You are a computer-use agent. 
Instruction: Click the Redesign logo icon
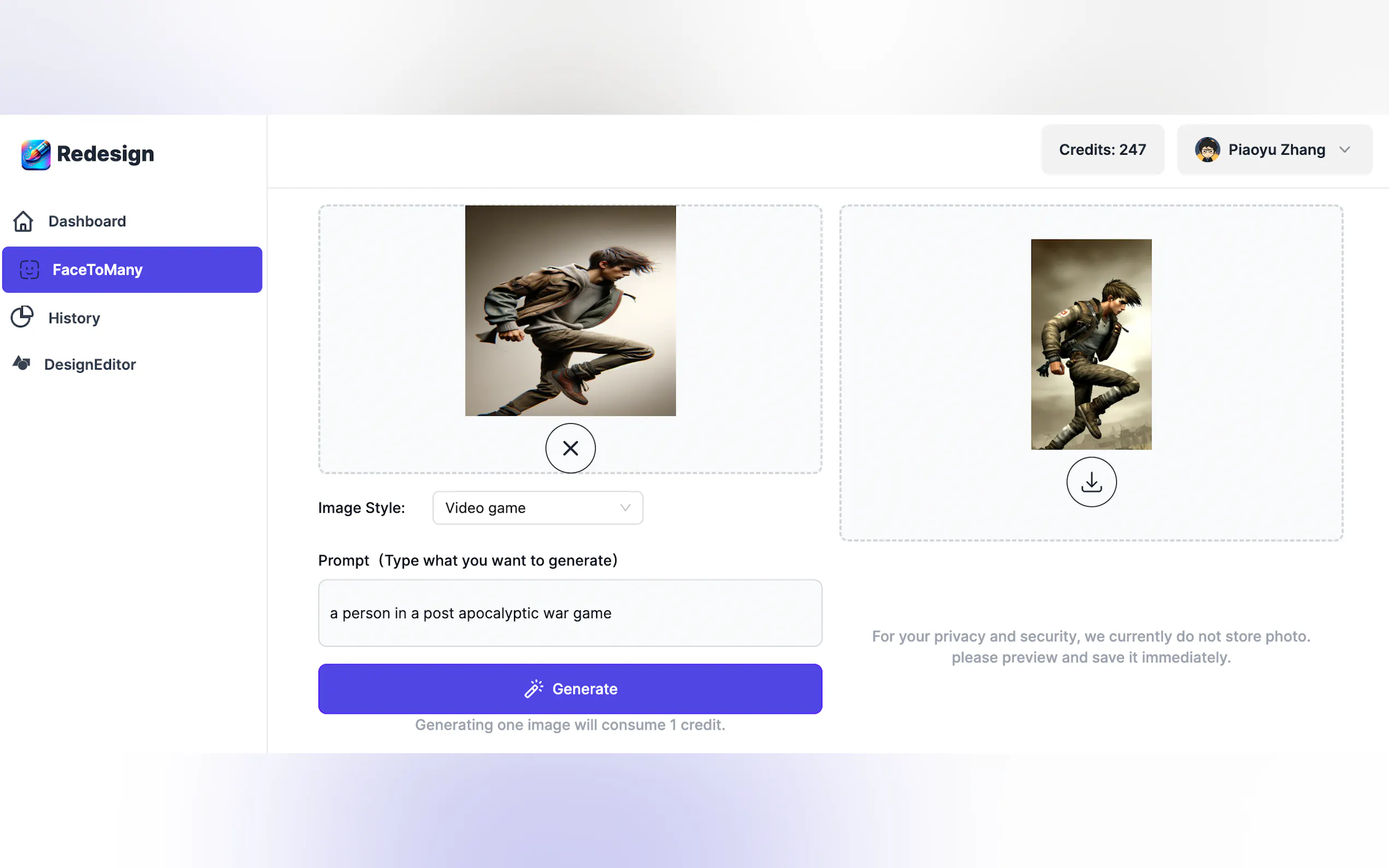pyautogui.click(x=36, y=154)
